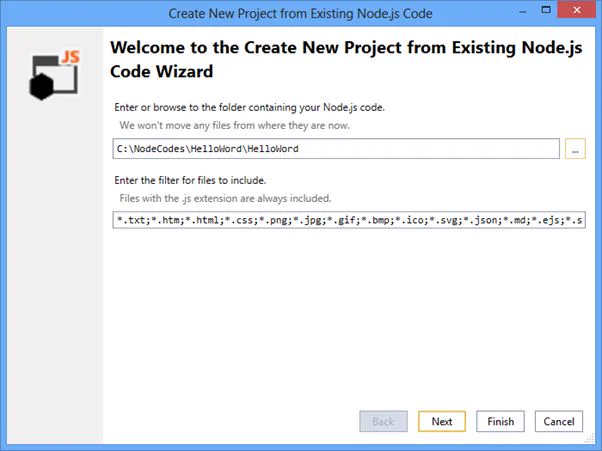Viewport: 602px width, 451px height.
Task: Click the 'Enter or browse to the folder' label
Action: [x=249, y=107]
